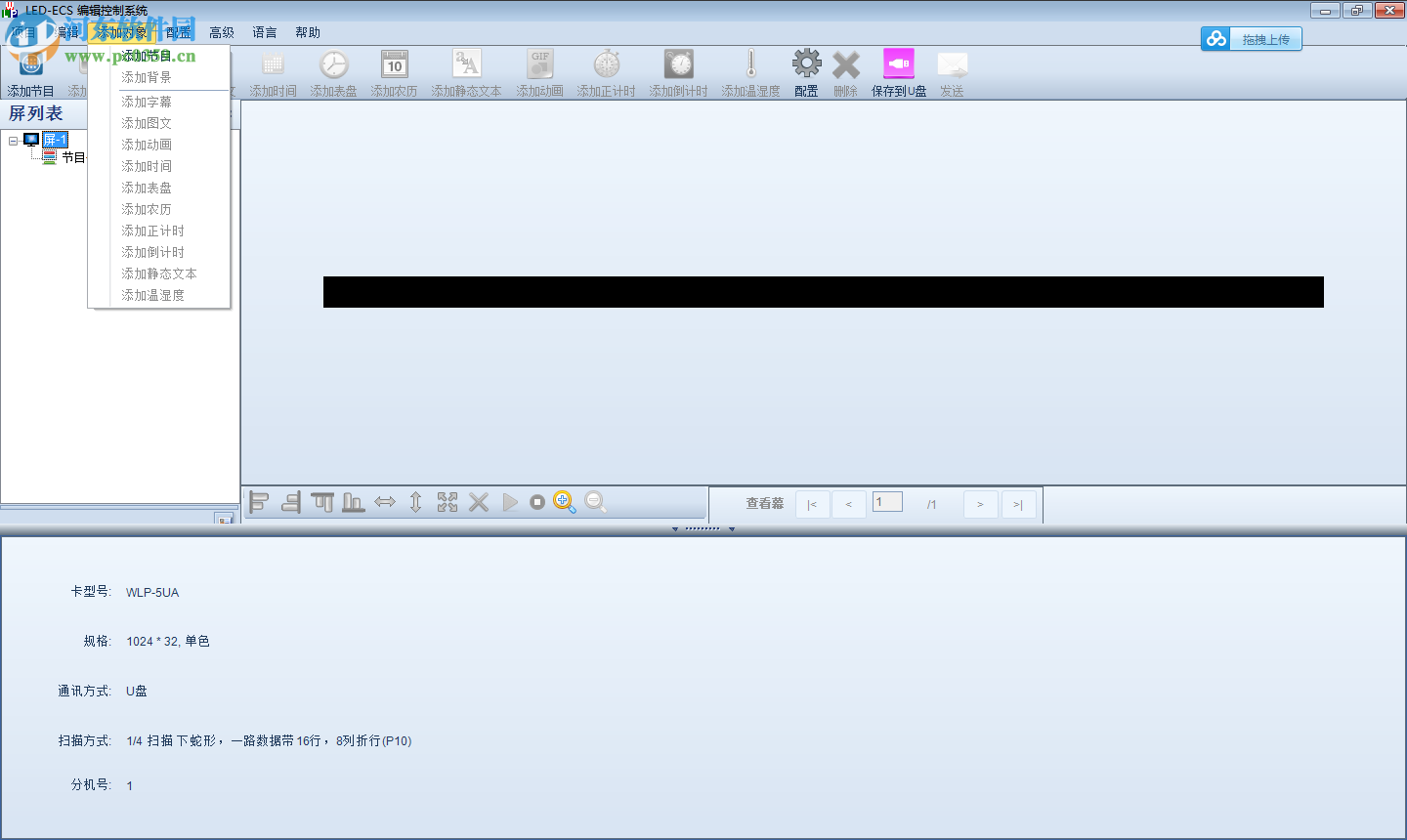
Task: Click the page number input field
Action: click(887, 502)
